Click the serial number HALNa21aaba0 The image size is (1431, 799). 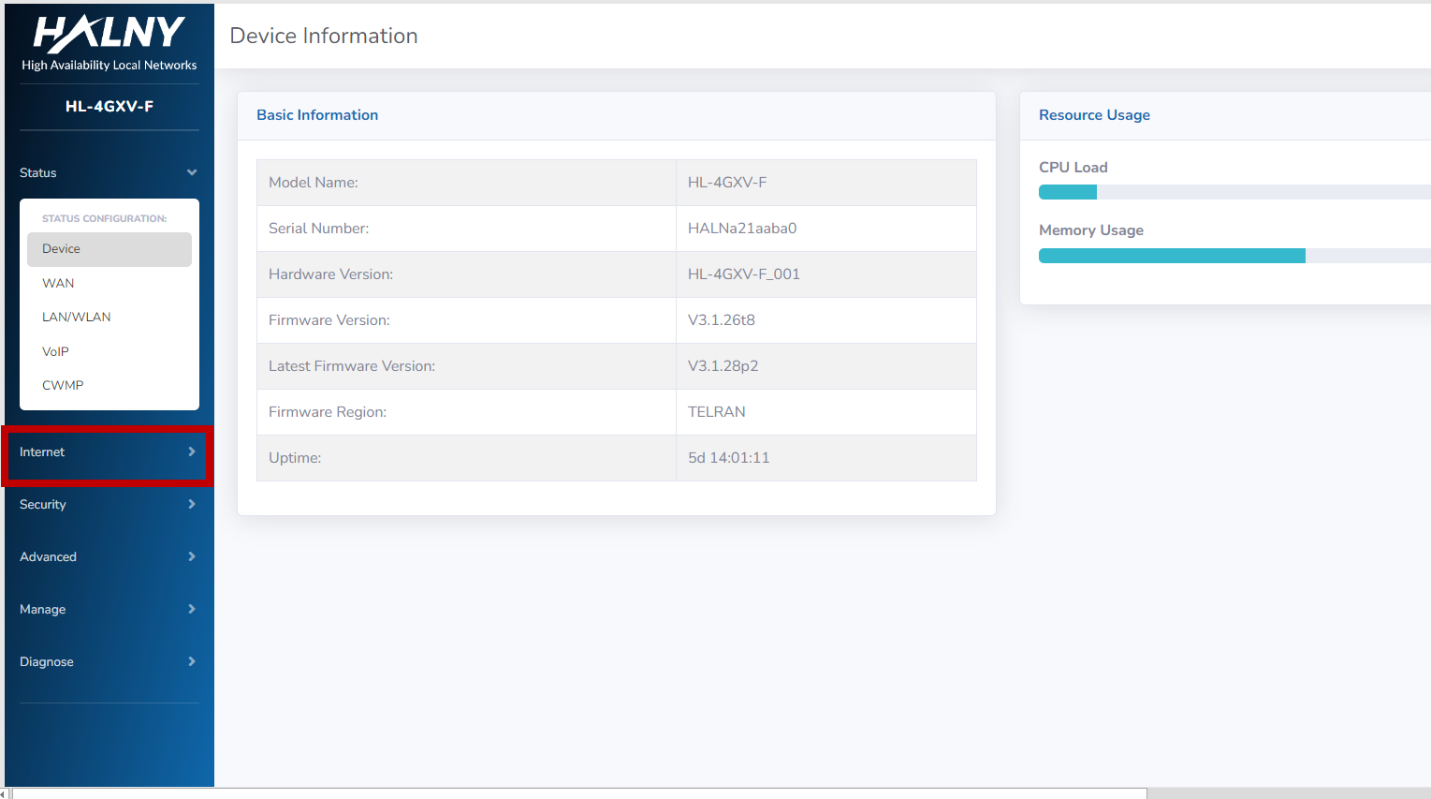pos(742,228)
